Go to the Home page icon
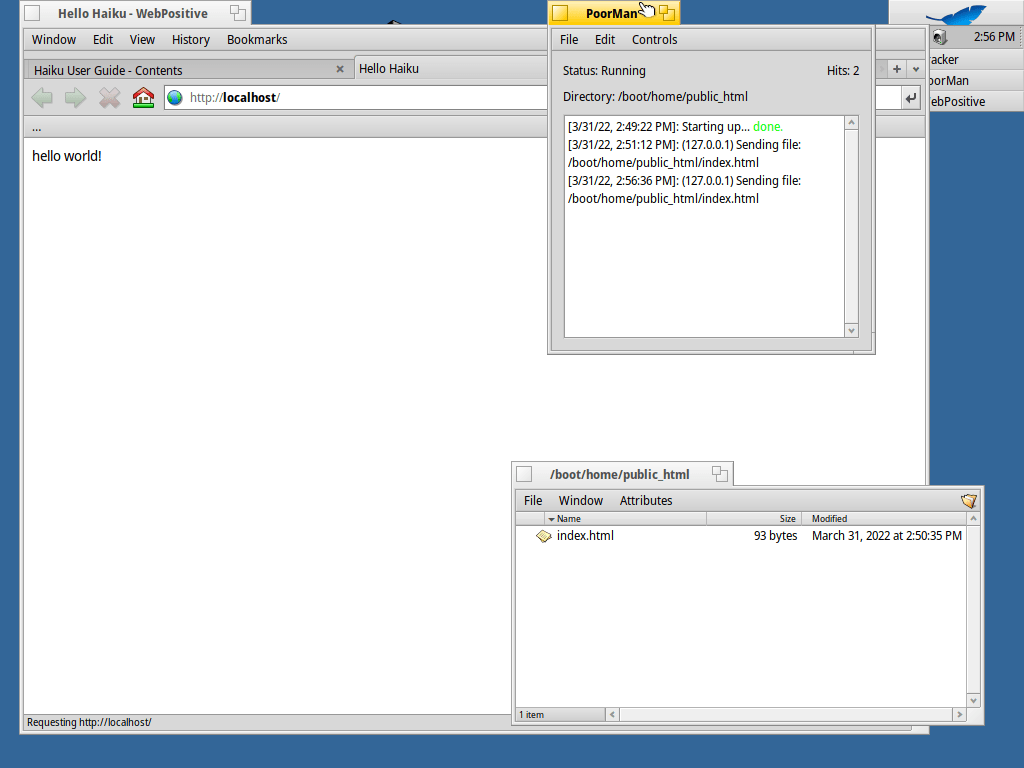This screenshot has height=768, width=1024. [143, 98]
